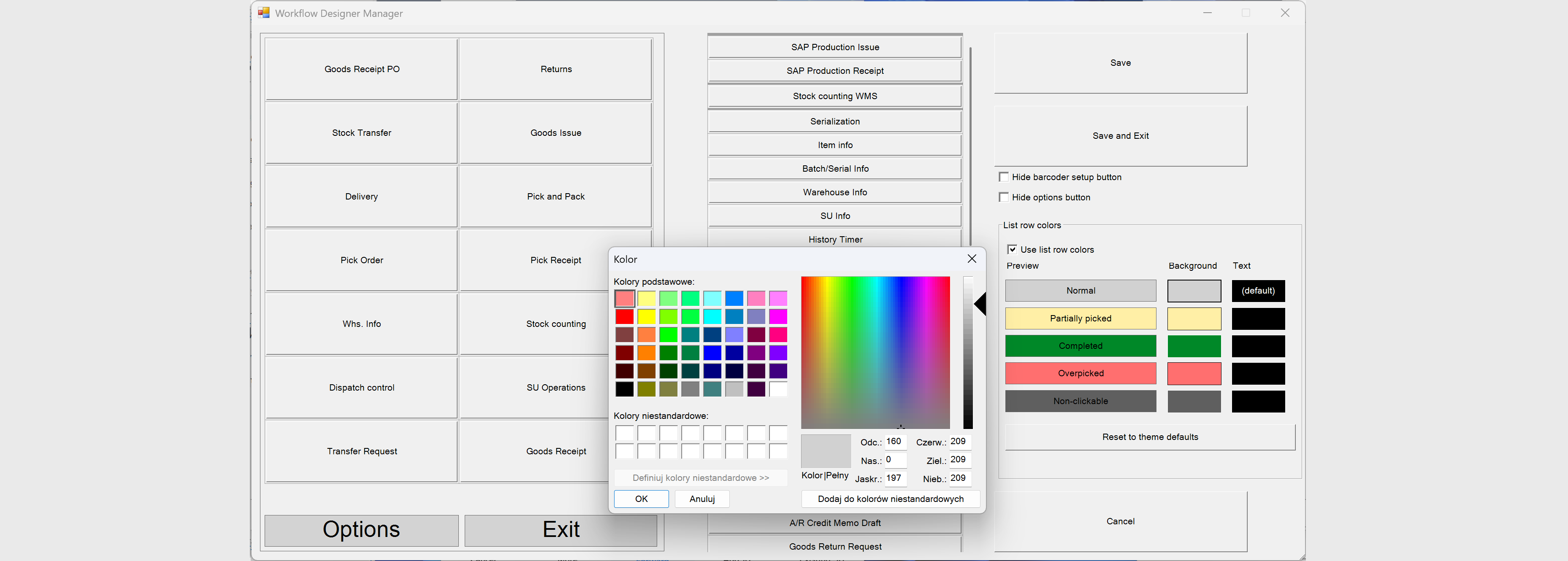Enable Hide options button checkbox
Screen dimensions: 1568x561
point(1004,197)
